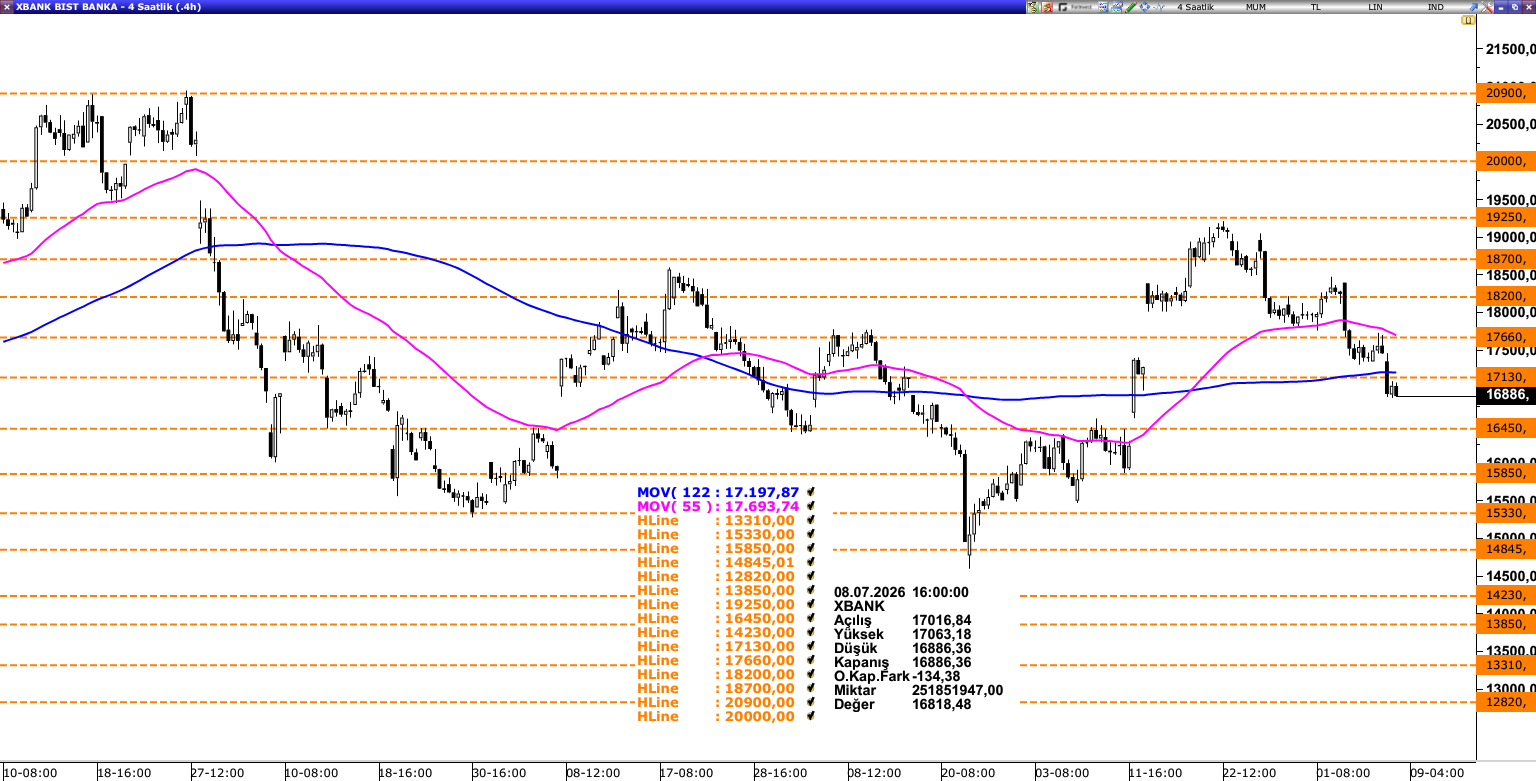Click the black 16886 last price label
The height and width of the screenshot is (781, 1536).
1506,395
